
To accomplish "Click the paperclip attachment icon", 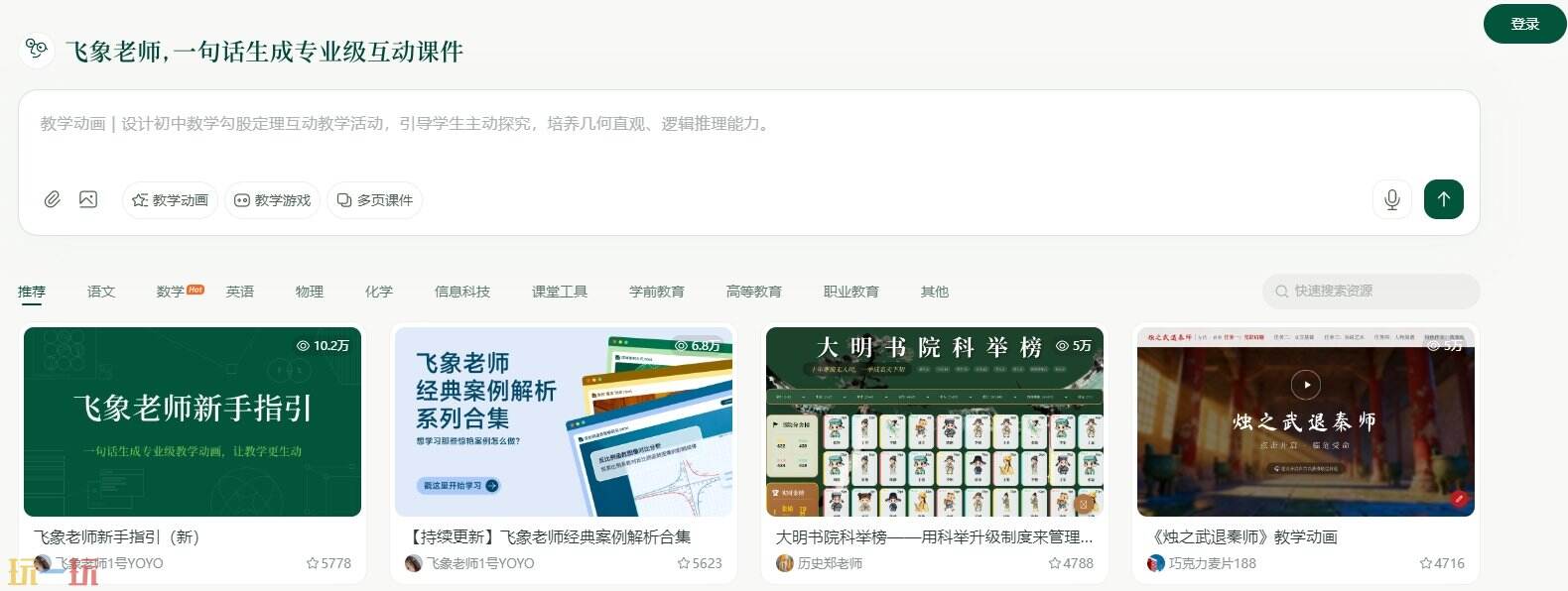I will click(53, 199).
